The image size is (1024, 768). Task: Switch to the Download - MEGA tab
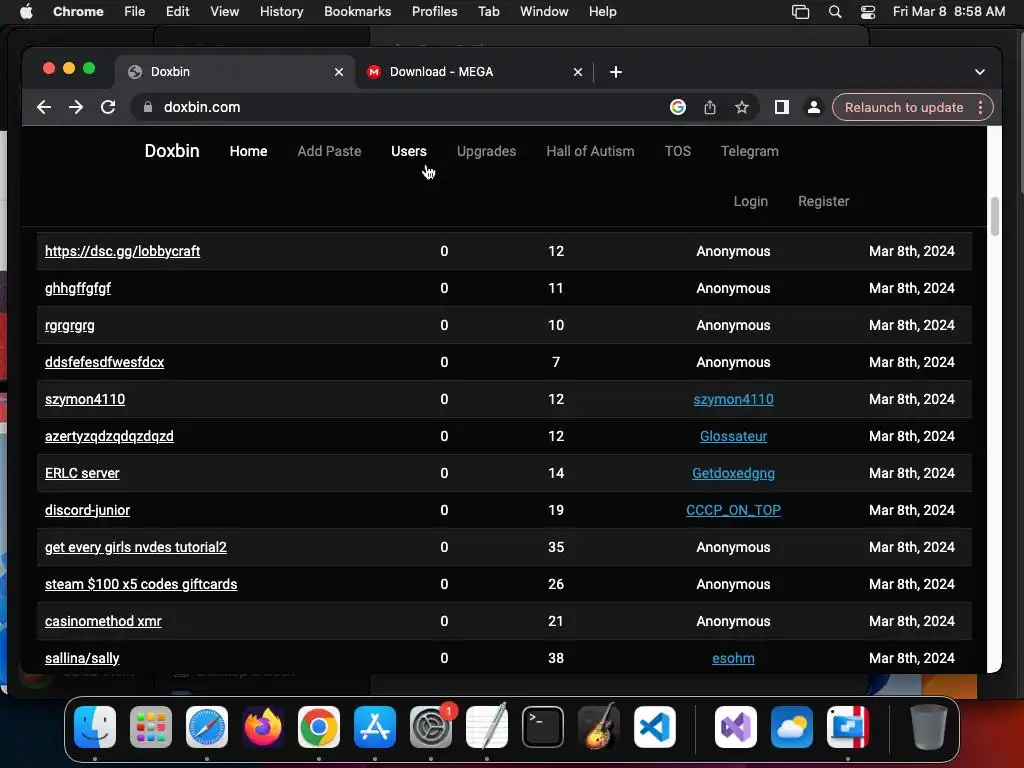(x=473, y=72)
